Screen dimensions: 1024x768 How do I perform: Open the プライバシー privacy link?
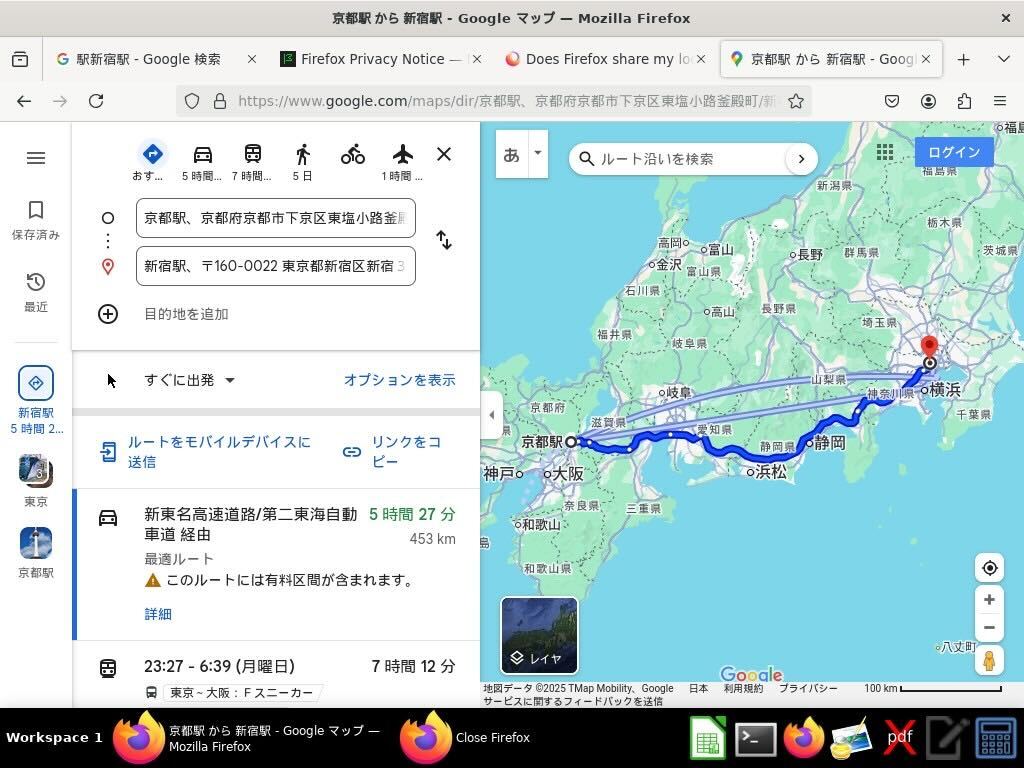click(808, 688)
